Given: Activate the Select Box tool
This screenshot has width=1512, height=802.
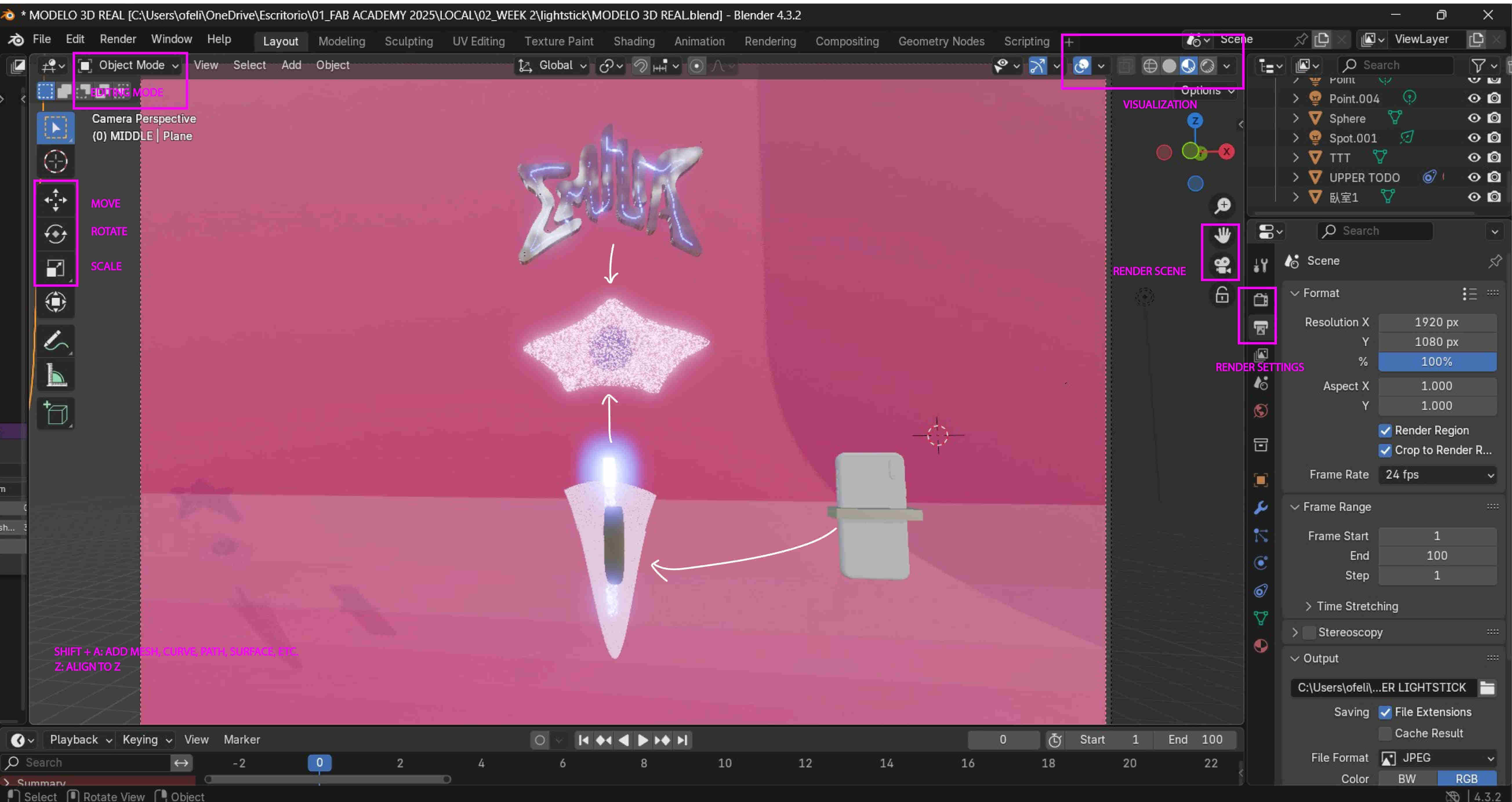Looking at the screenshot, I should click(x=56, y=127).
